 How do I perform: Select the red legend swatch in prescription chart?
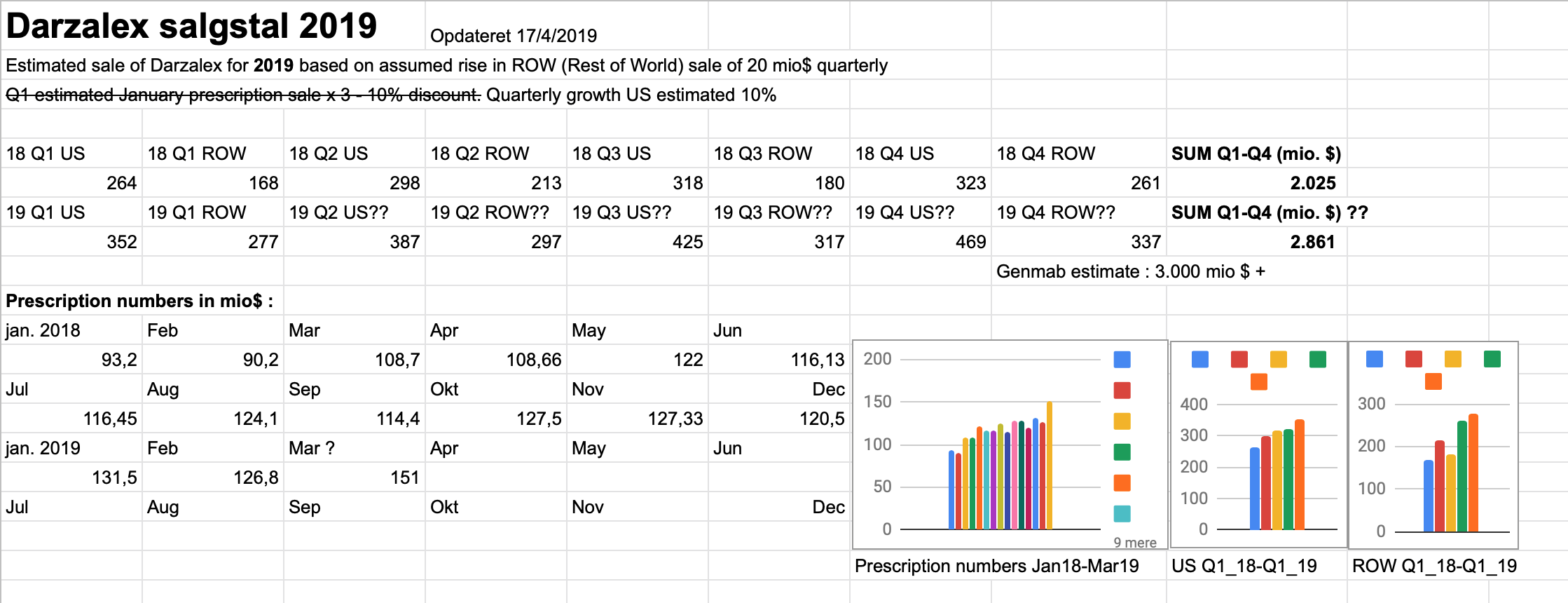click(1122, 391)
